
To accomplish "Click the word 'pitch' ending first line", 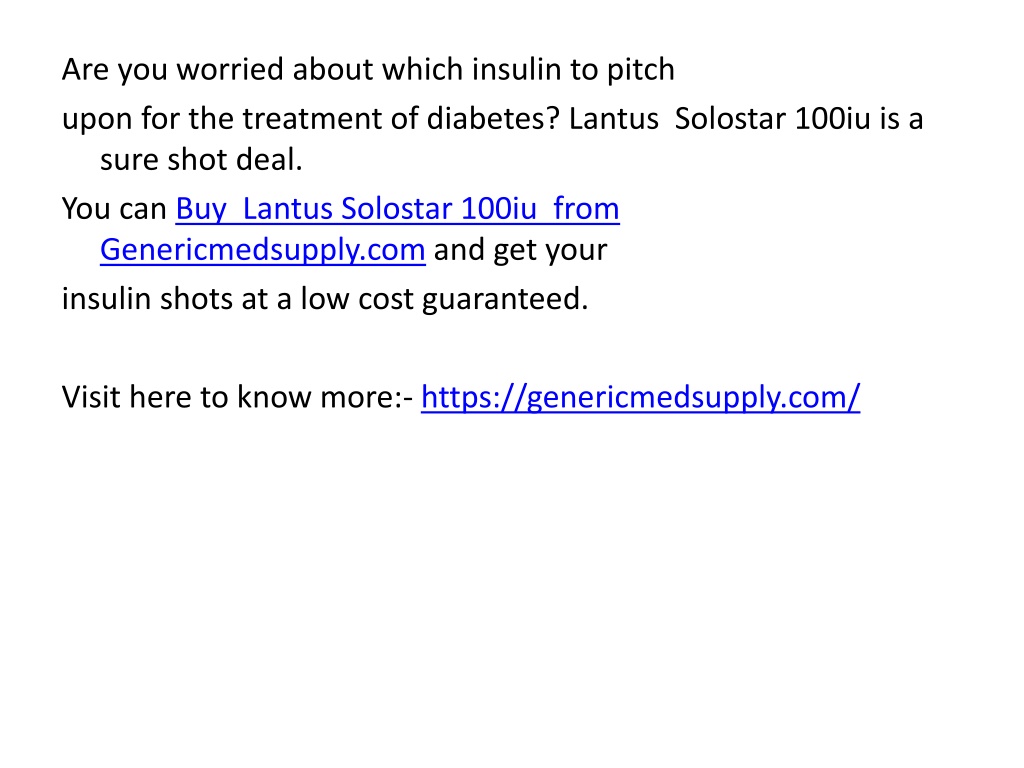I will (641, 71).
